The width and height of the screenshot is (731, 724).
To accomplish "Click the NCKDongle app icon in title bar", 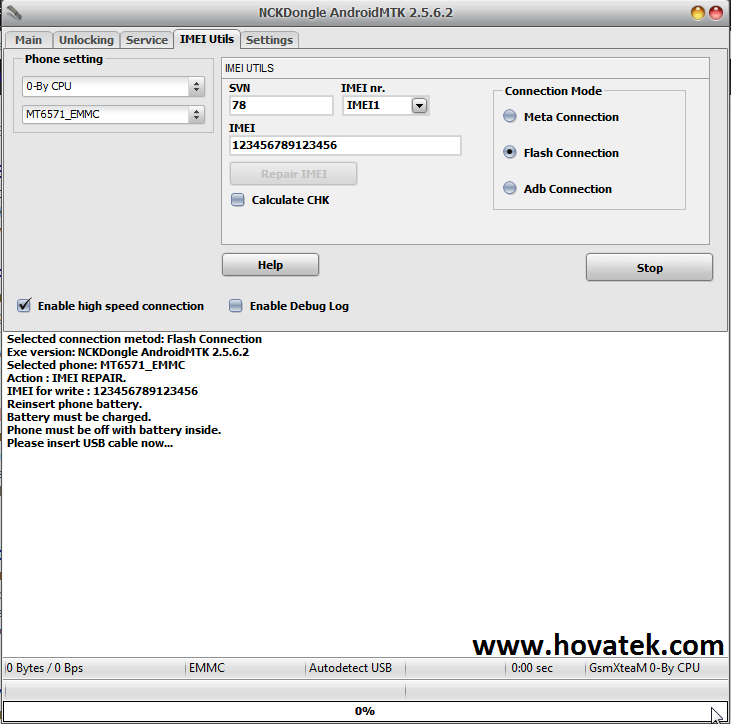I will point(14,13).
